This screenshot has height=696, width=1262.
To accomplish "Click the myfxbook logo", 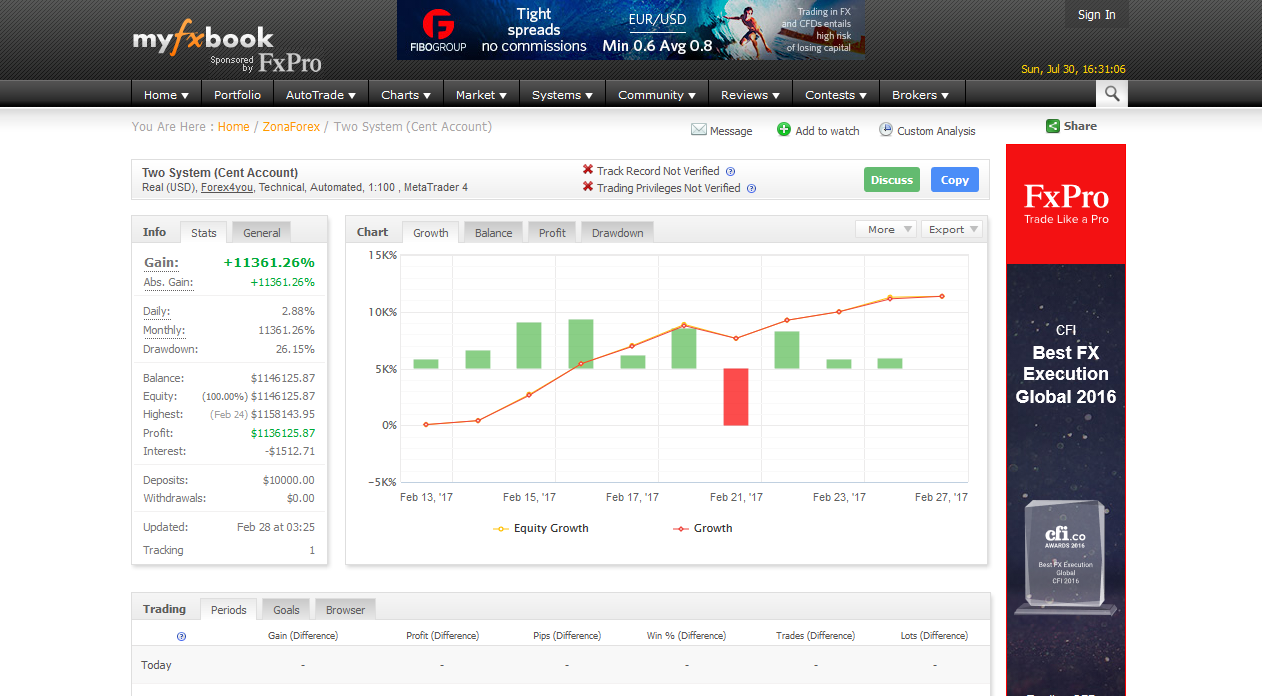I will (x=203, y=39).
